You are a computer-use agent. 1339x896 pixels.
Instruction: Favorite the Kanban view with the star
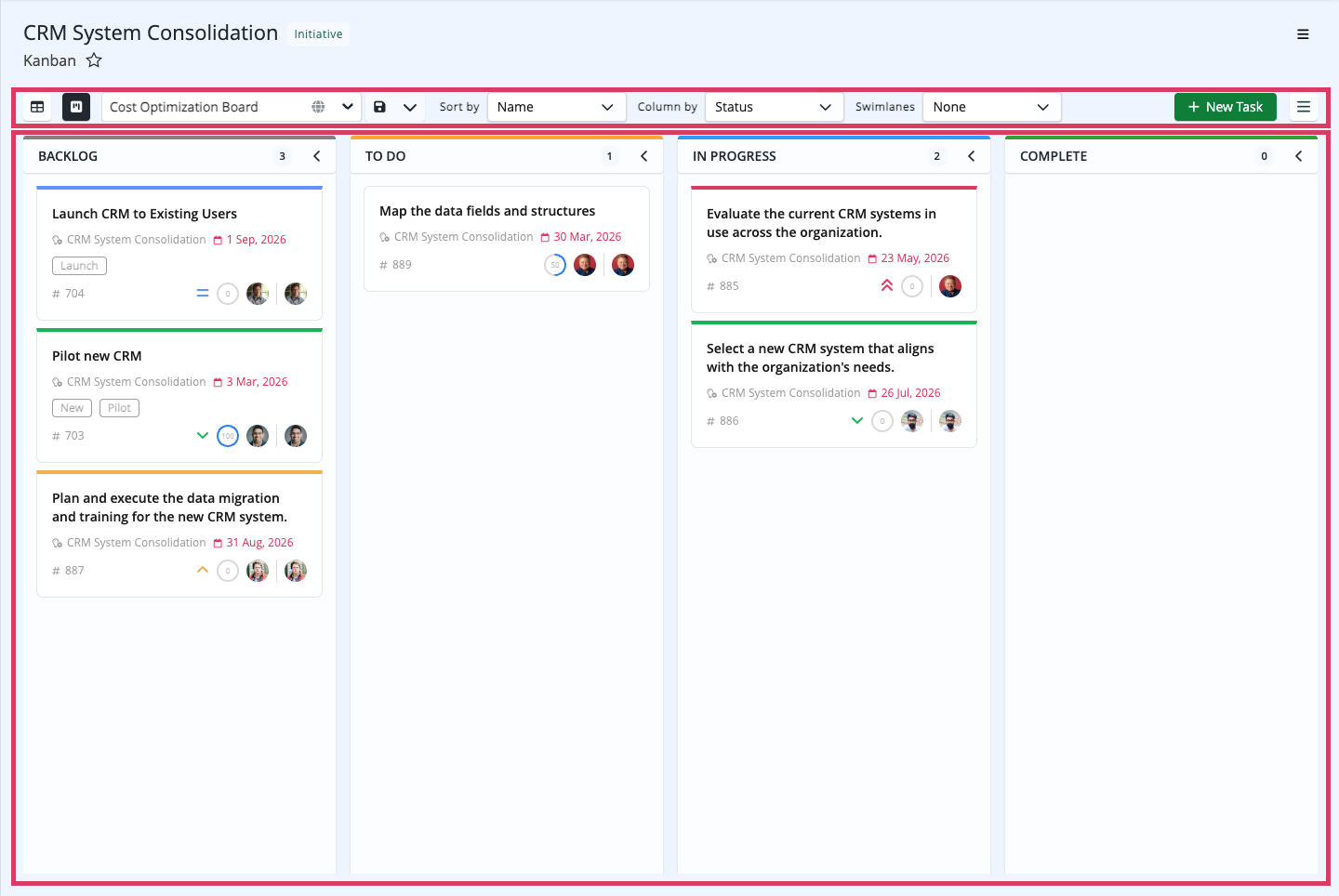click(x=94, y=60)
